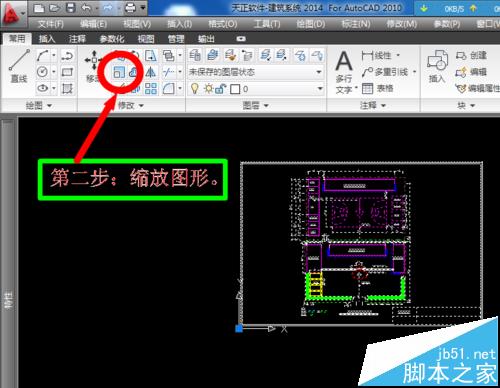The image size is (500, 388).
Task: Click the overlapping squares tool in Modify panel
Action: pos(169,55)
